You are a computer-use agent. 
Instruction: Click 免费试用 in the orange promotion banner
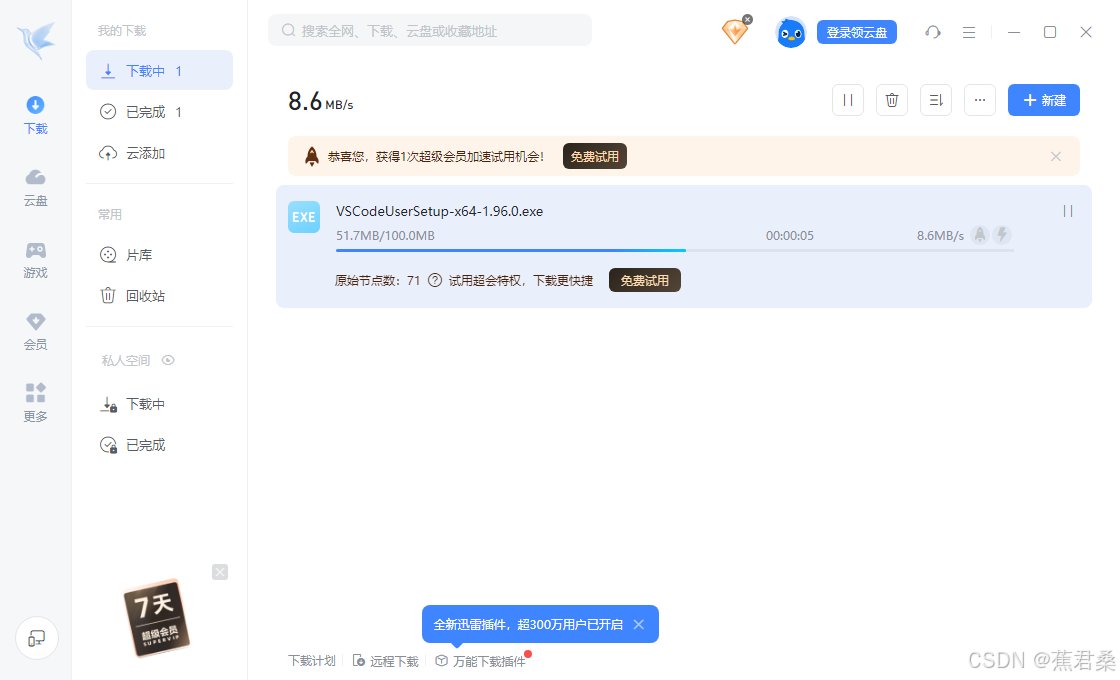(594, 156)
